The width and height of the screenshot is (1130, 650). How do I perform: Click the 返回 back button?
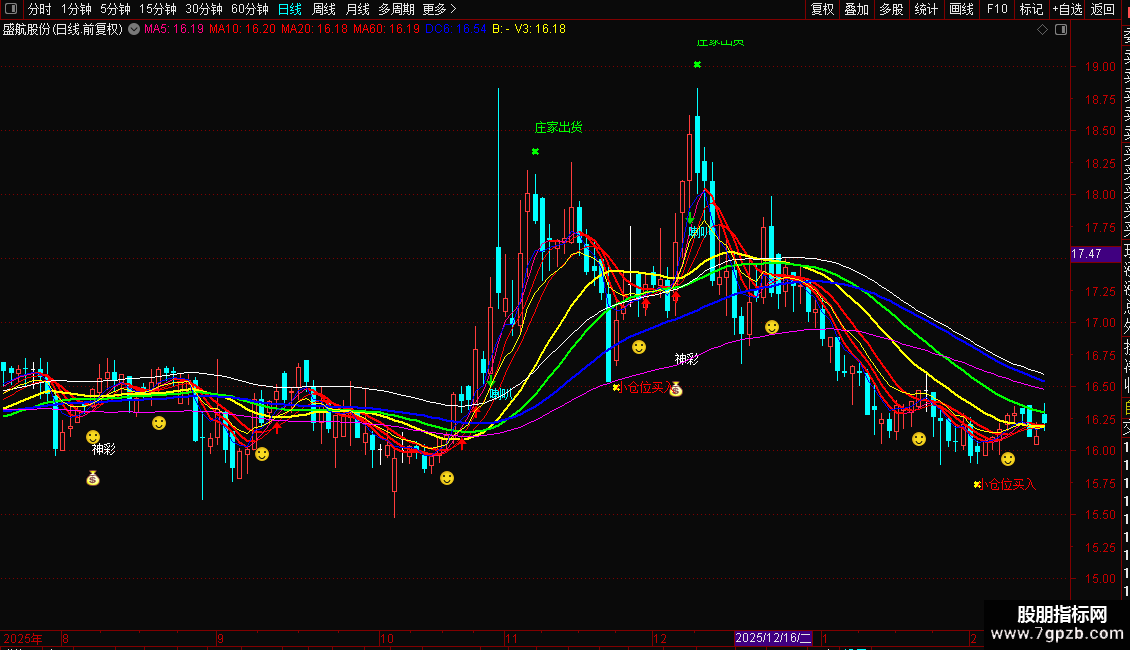click(1103, 9)
